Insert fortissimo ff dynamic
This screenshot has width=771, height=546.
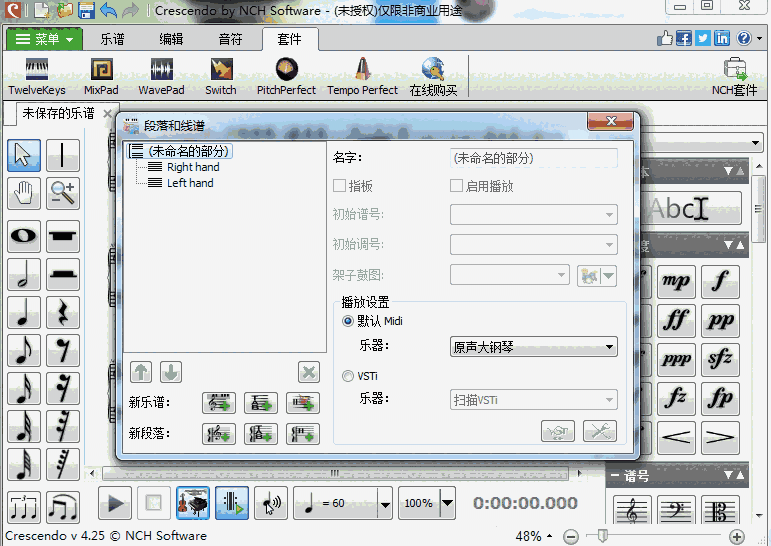point(676,320)
